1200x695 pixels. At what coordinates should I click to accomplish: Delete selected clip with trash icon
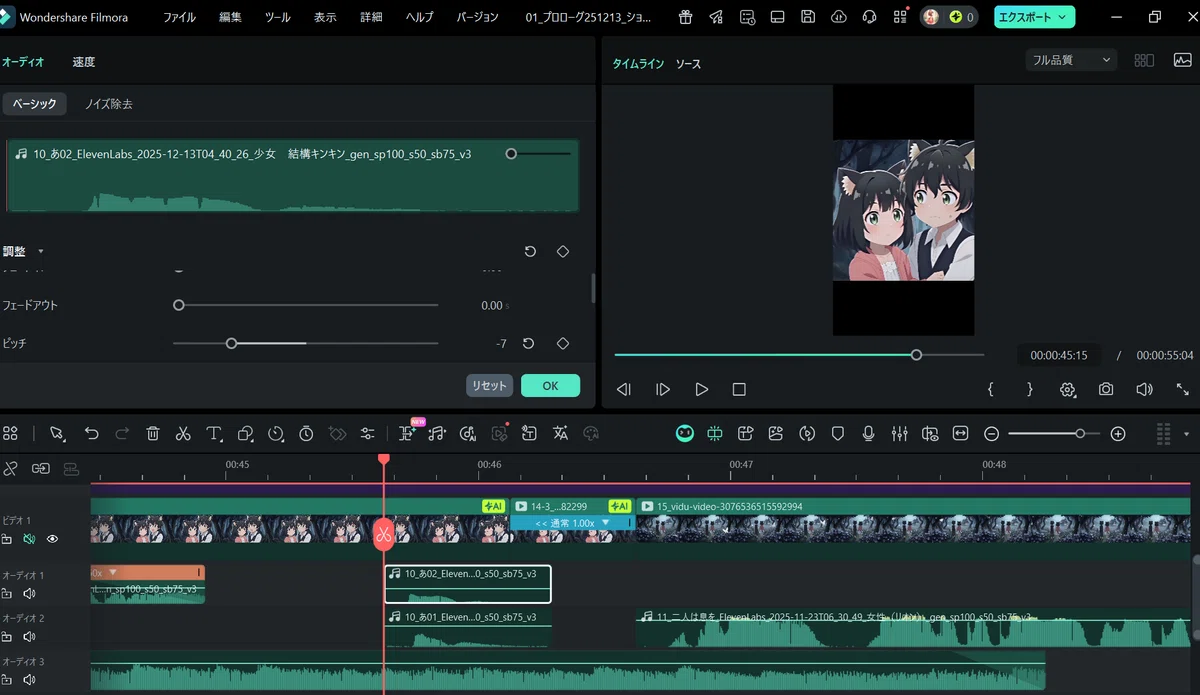point(153,434)
